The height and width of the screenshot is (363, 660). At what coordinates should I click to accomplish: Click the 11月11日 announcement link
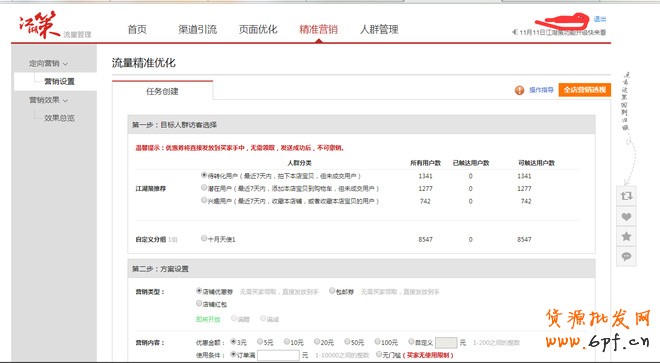point(562,32)
